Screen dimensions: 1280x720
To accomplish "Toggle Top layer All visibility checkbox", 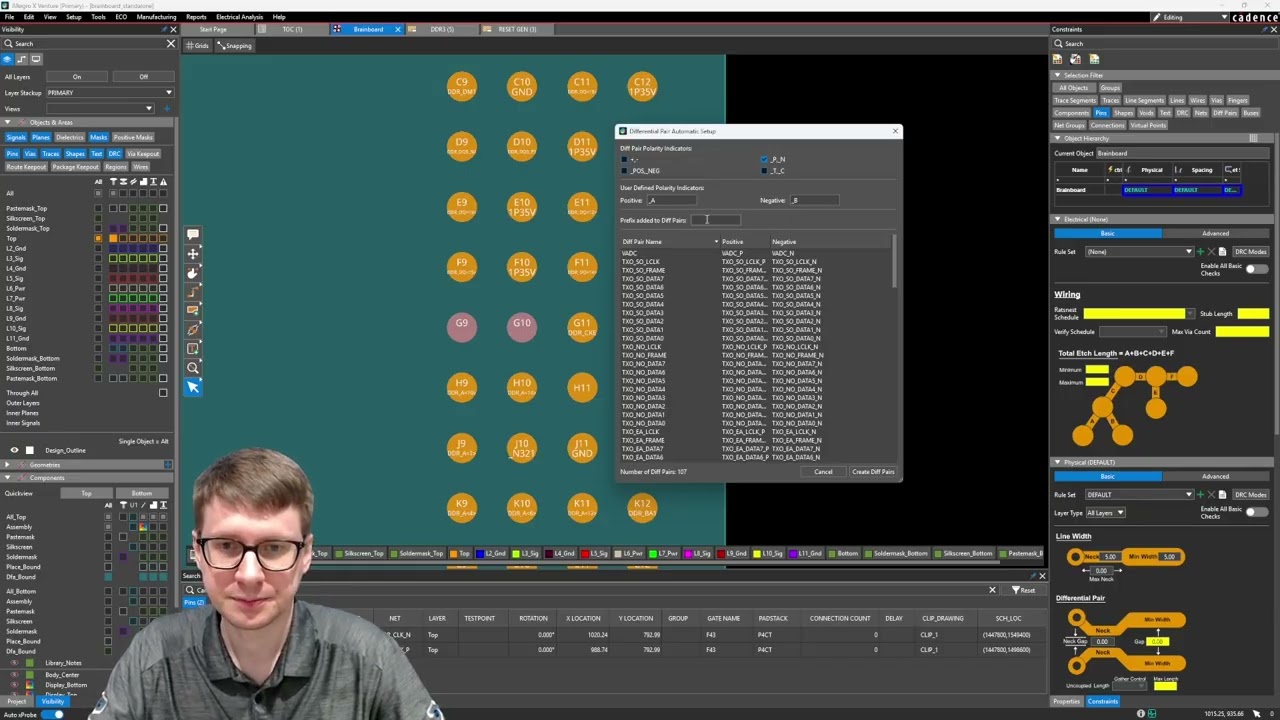I will (x=98, y=238).
